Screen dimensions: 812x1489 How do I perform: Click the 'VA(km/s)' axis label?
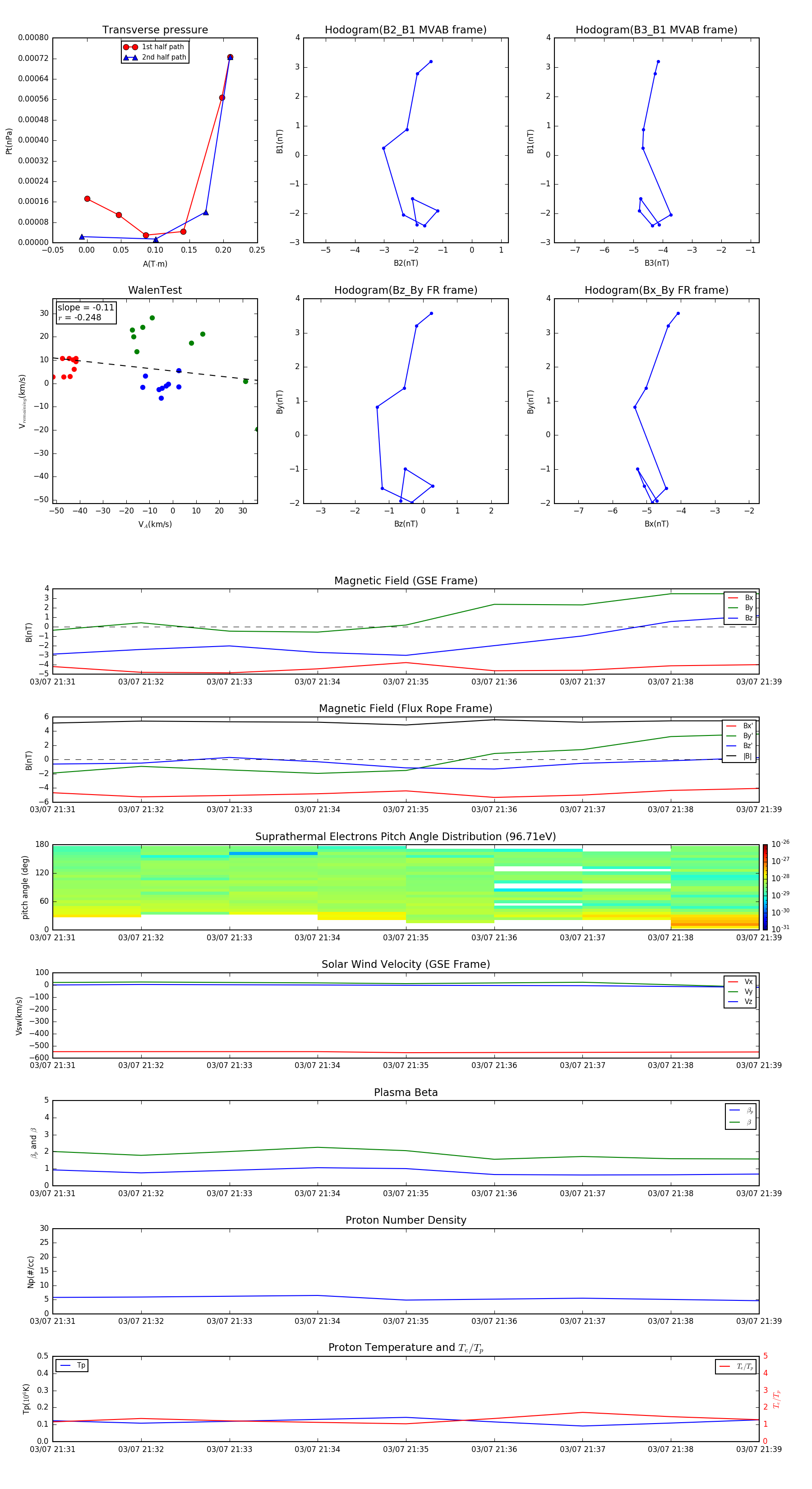coord(155,524)
